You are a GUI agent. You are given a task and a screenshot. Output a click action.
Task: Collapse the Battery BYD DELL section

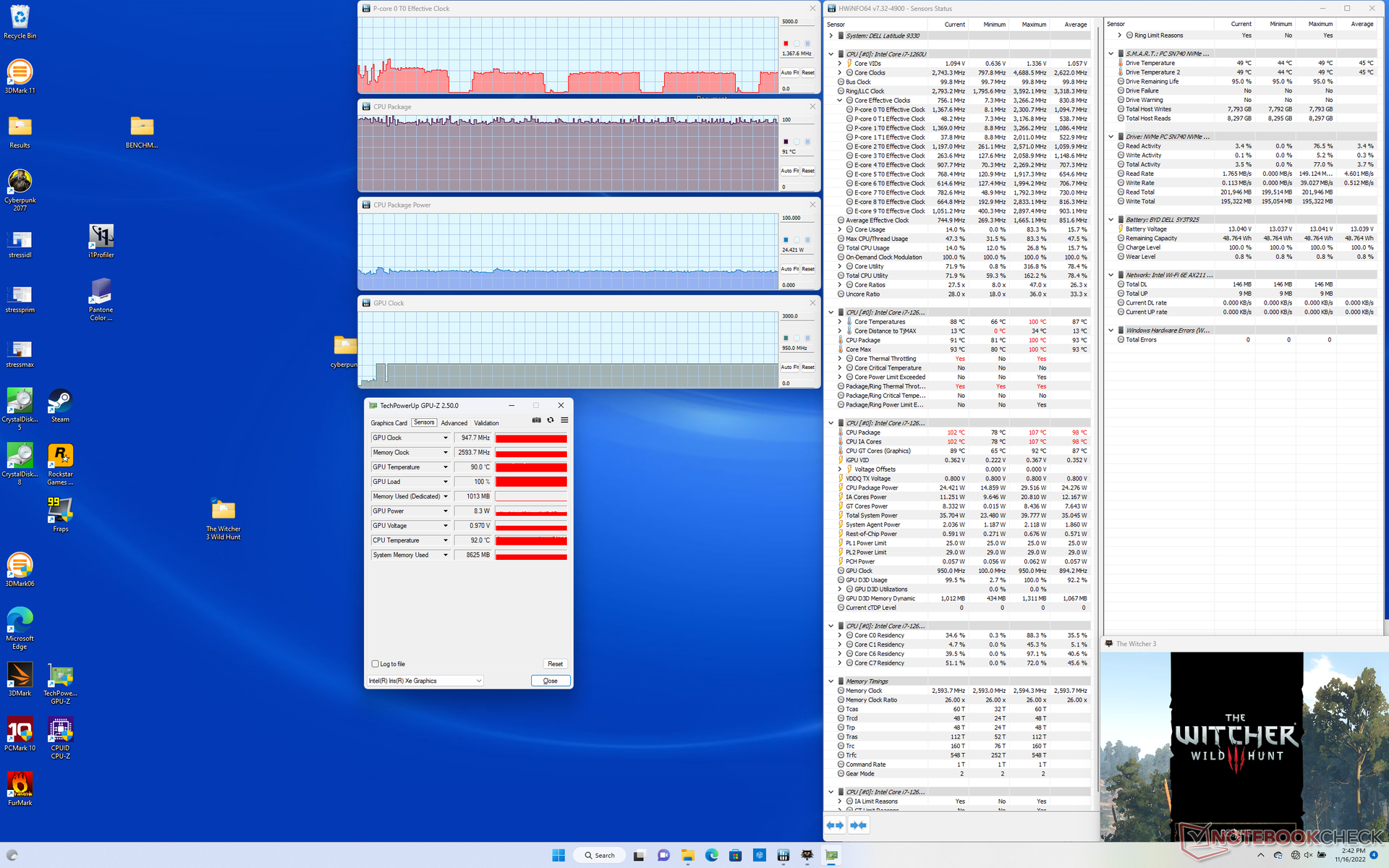(1111, 220)
